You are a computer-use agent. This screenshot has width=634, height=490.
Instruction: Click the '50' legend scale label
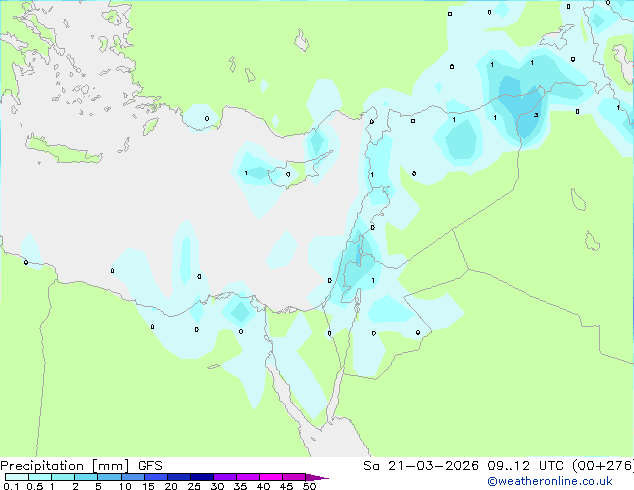coord(310,486)
